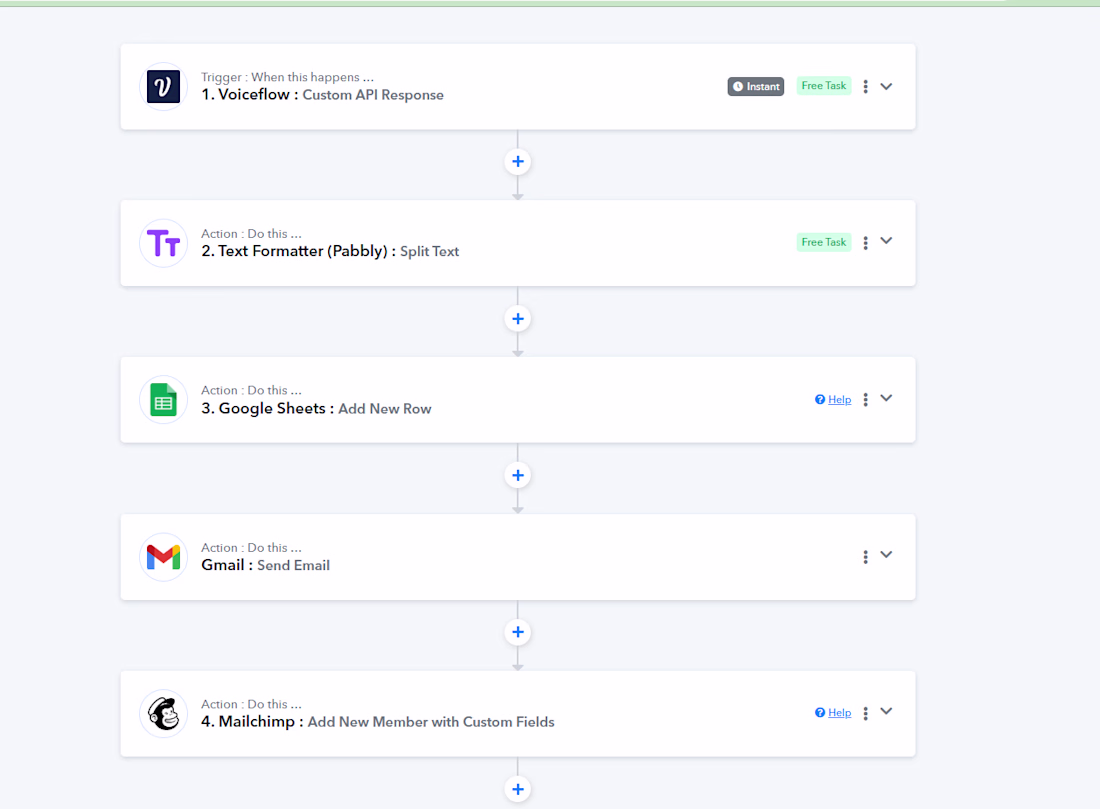1100x809 pixels.
Task: Click Free Task badge on Voiceflow step
Action: tap(824, 86)
